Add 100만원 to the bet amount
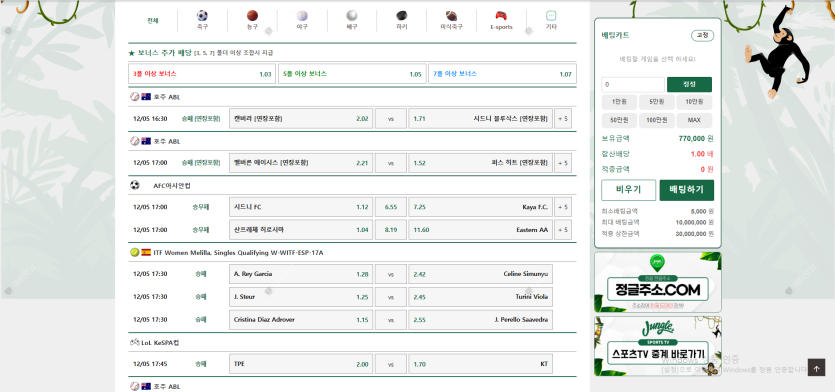Screen dimensions: 835x392 (x=657, y=120)
